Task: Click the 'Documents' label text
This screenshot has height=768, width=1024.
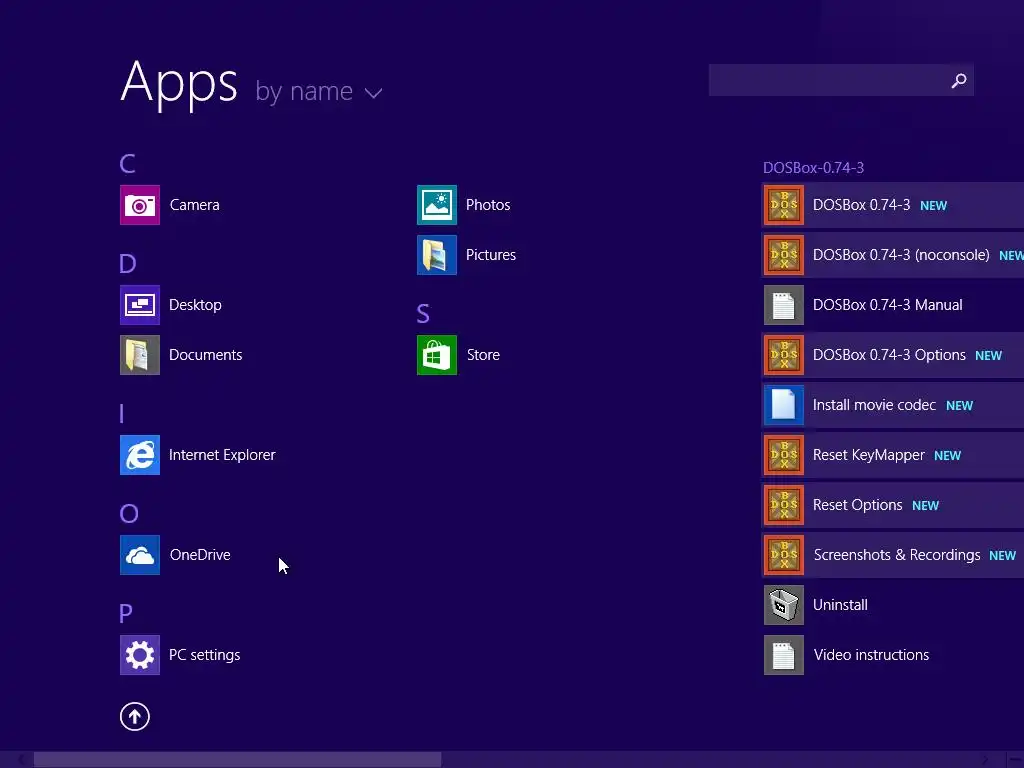Action: (206, 355)
